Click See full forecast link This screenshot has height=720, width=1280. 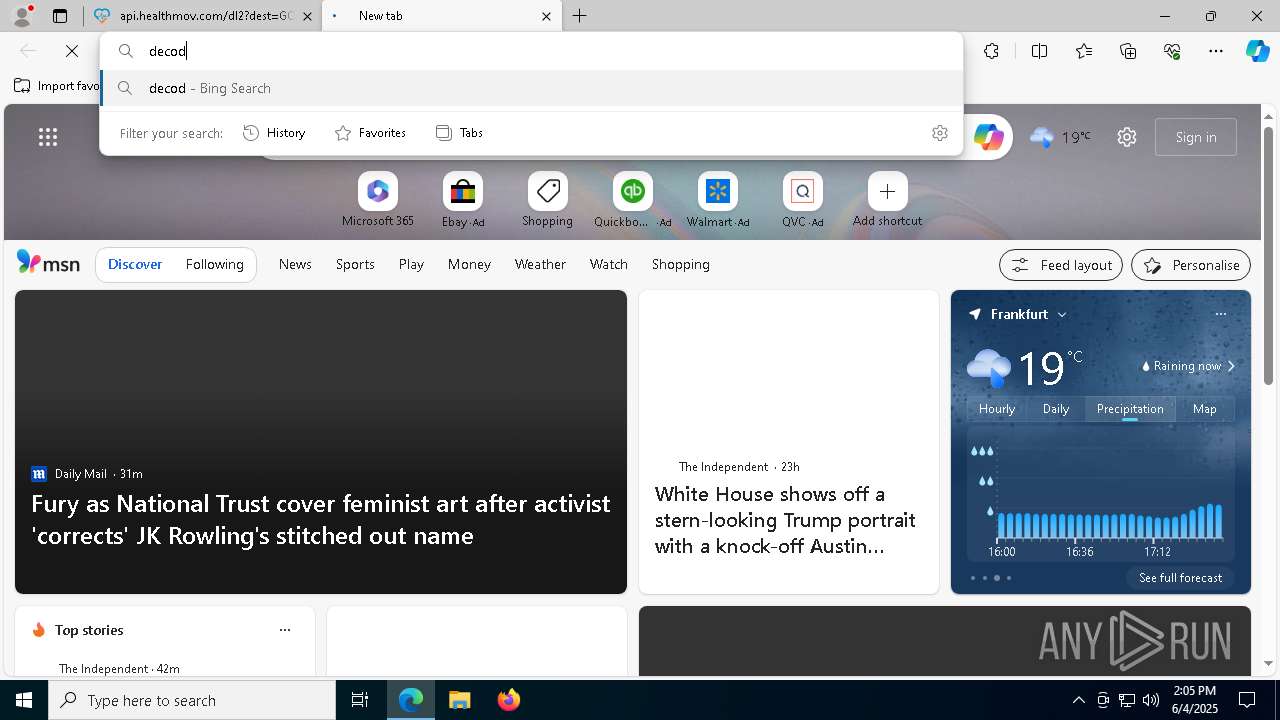click(x=1180, y=578)
